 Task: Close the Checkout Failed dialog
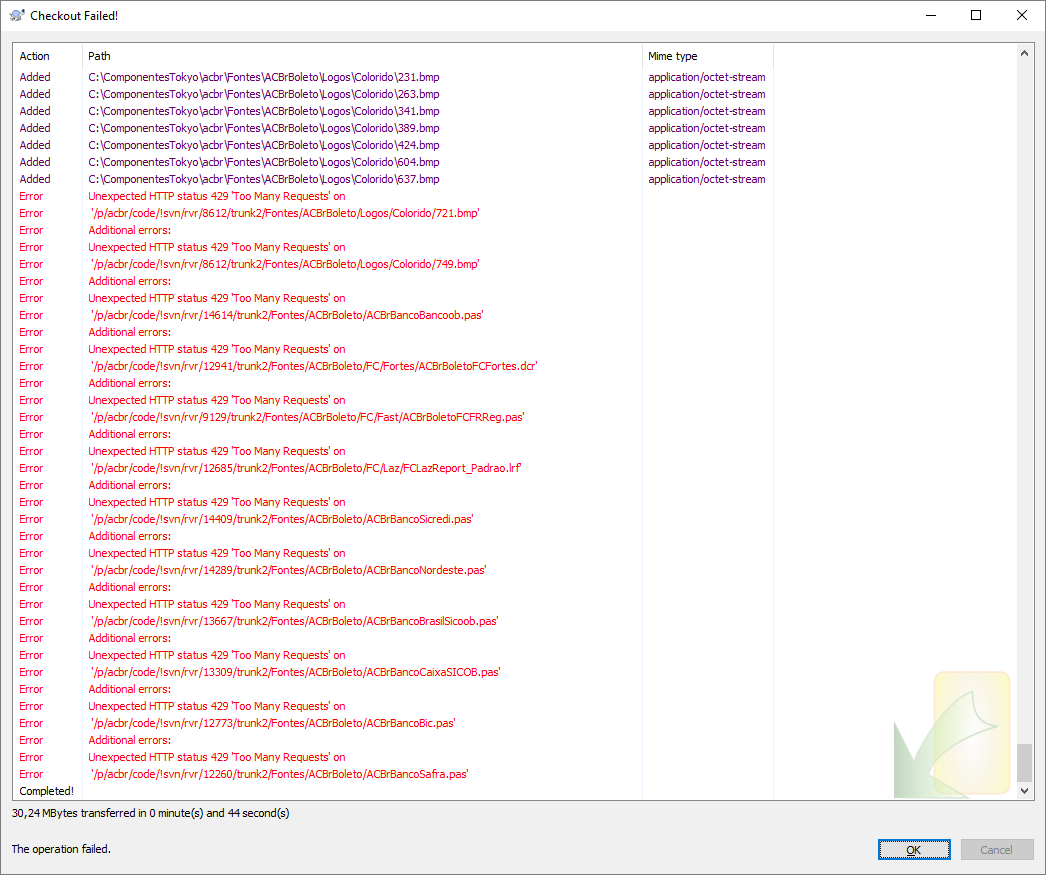tap(1021, 15)
